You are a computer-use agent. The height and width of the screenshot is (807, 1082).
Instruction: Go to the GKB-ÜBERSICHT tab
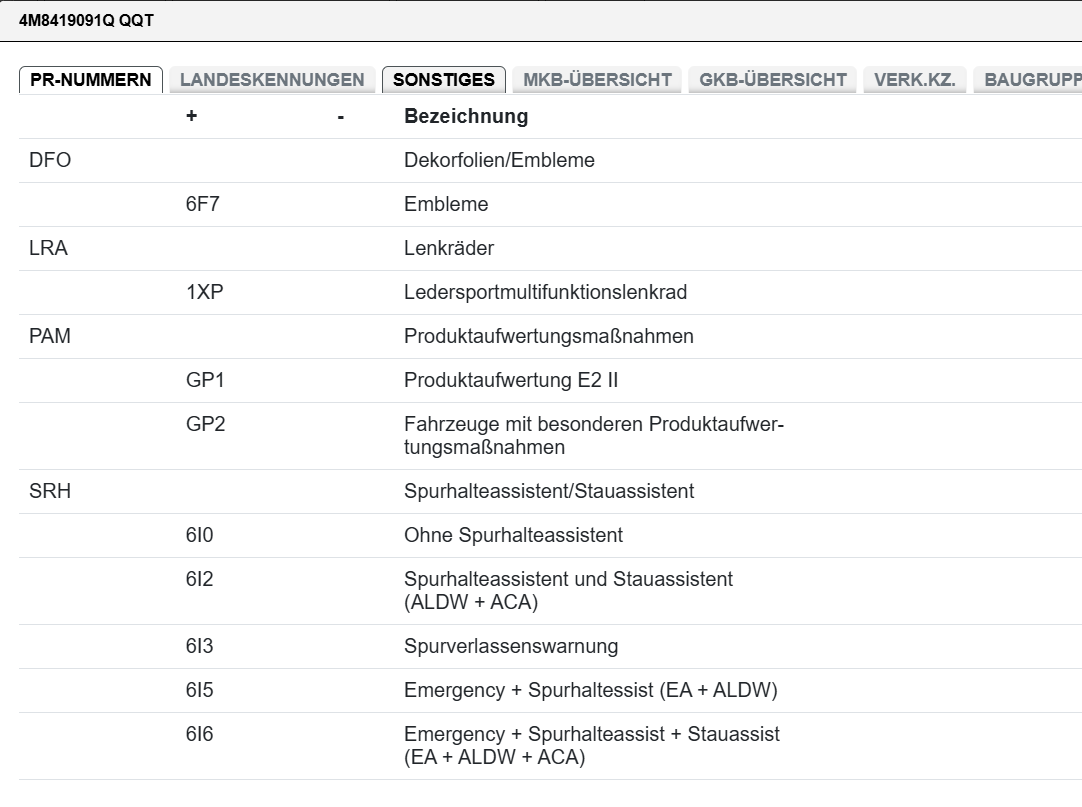click(x=773, y=80)
